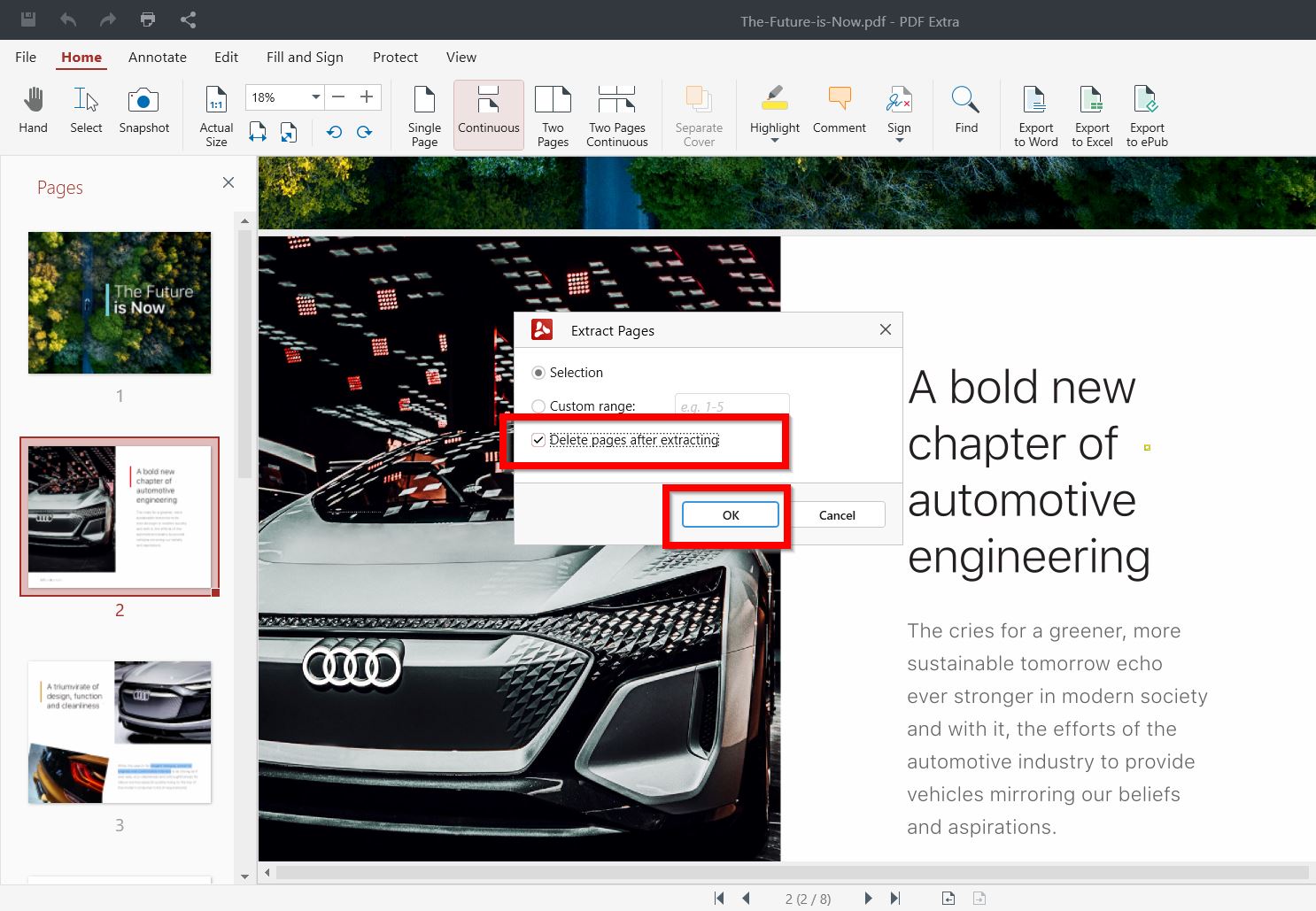The width and height of the screenshot is (1316, 911).
Task: Open the Annotate tab
Action: [x=158, y=57]
